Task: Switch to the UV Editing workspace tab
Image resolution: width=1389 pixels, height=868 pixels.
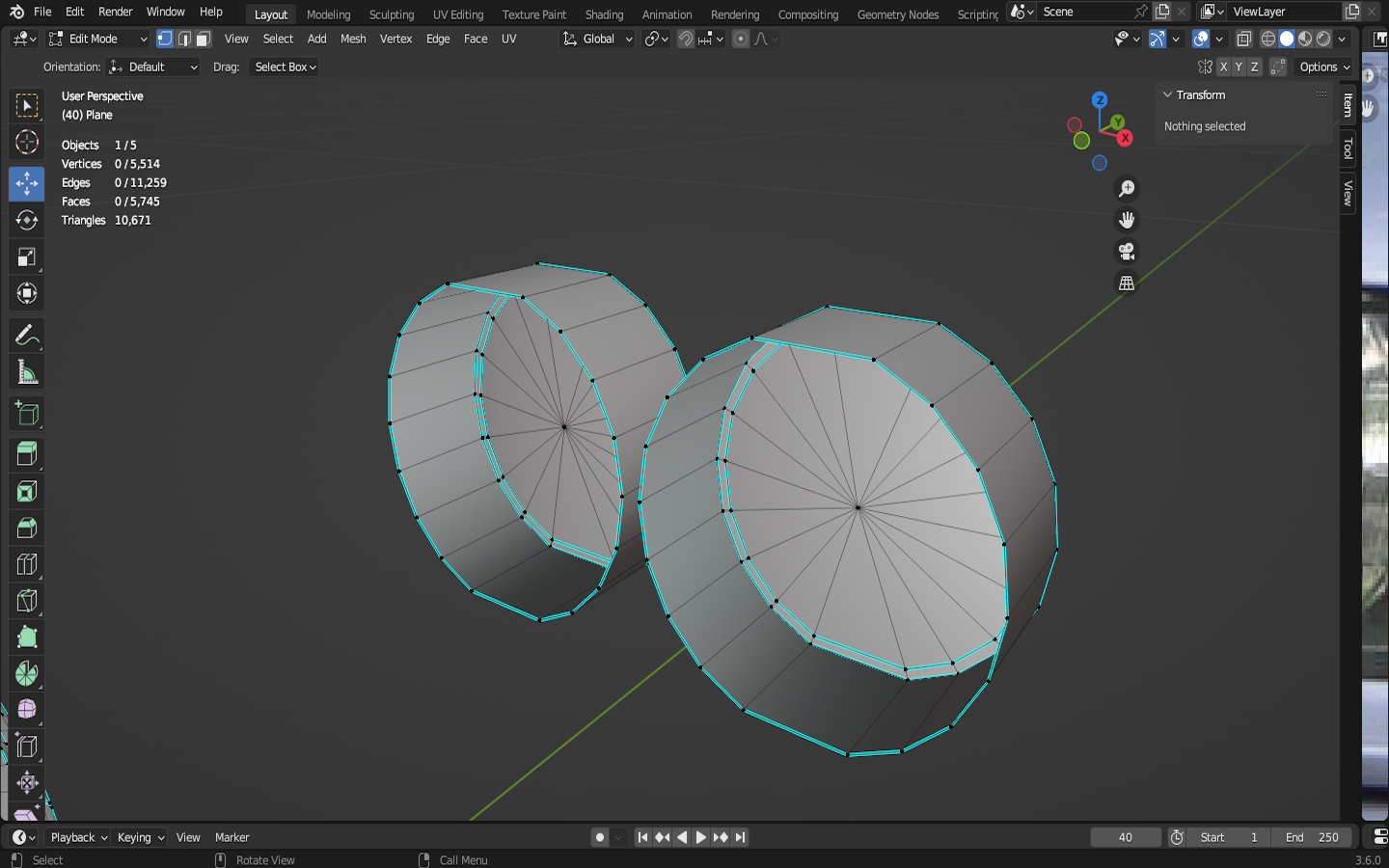Action: coord(458,14)
